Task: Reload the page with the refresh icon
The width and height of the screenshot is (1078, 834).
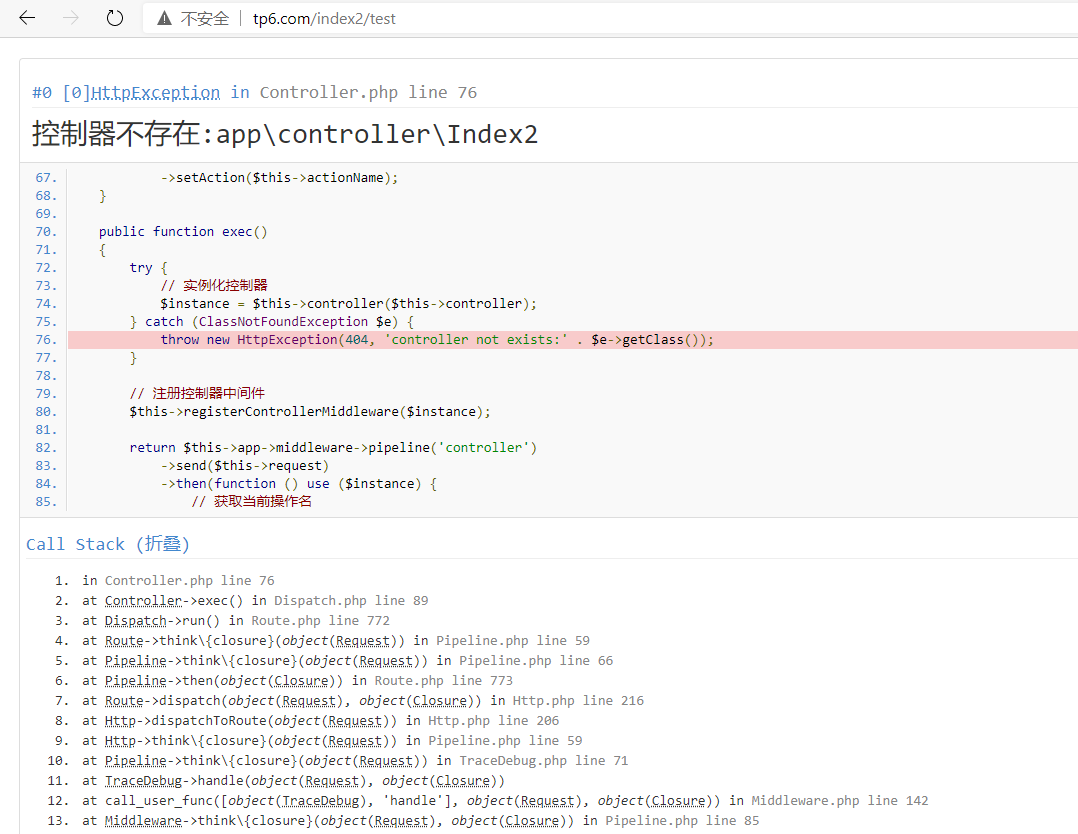Action: (115, 18)
